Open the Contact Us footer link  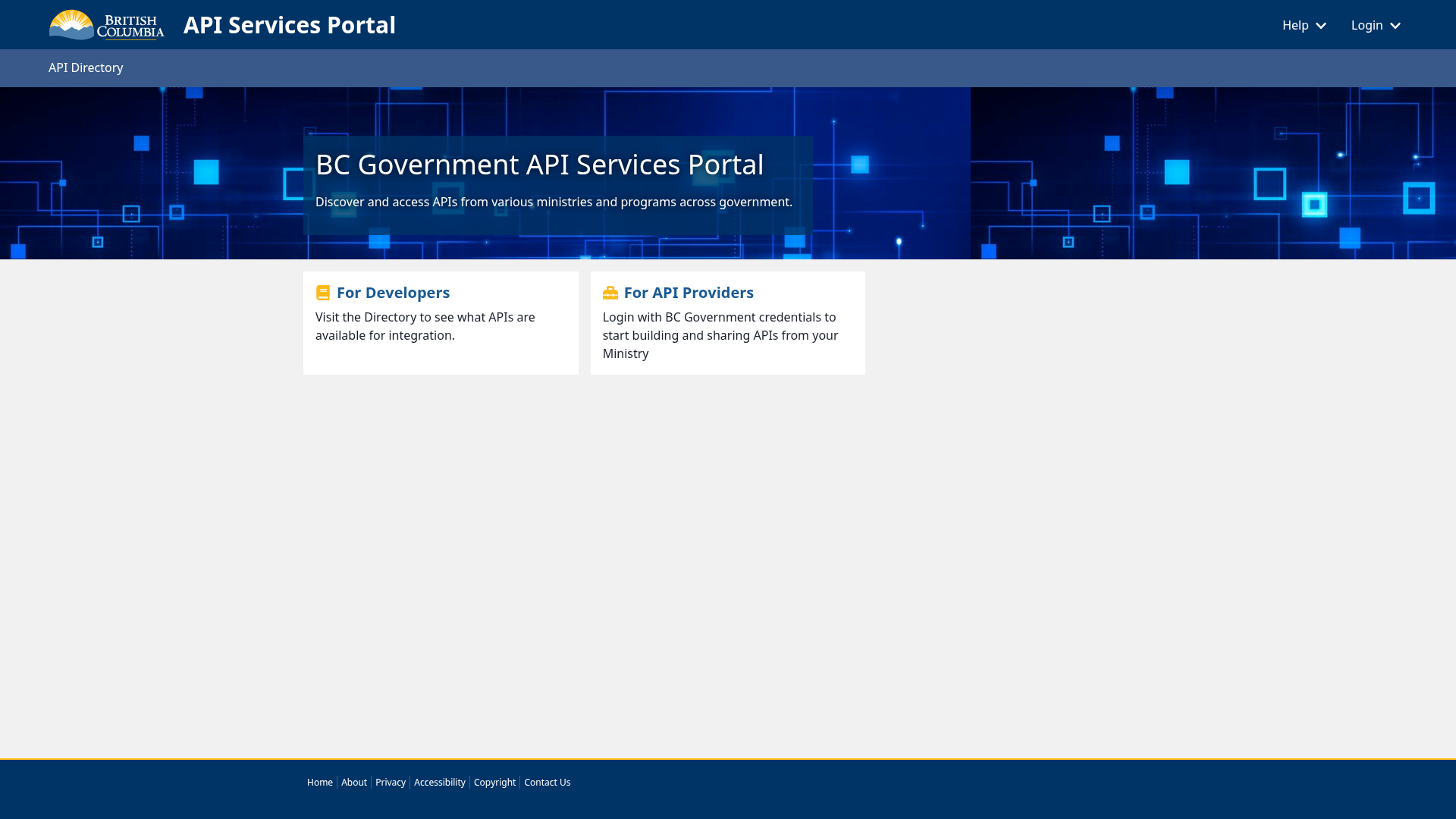[x=548, y=782]
